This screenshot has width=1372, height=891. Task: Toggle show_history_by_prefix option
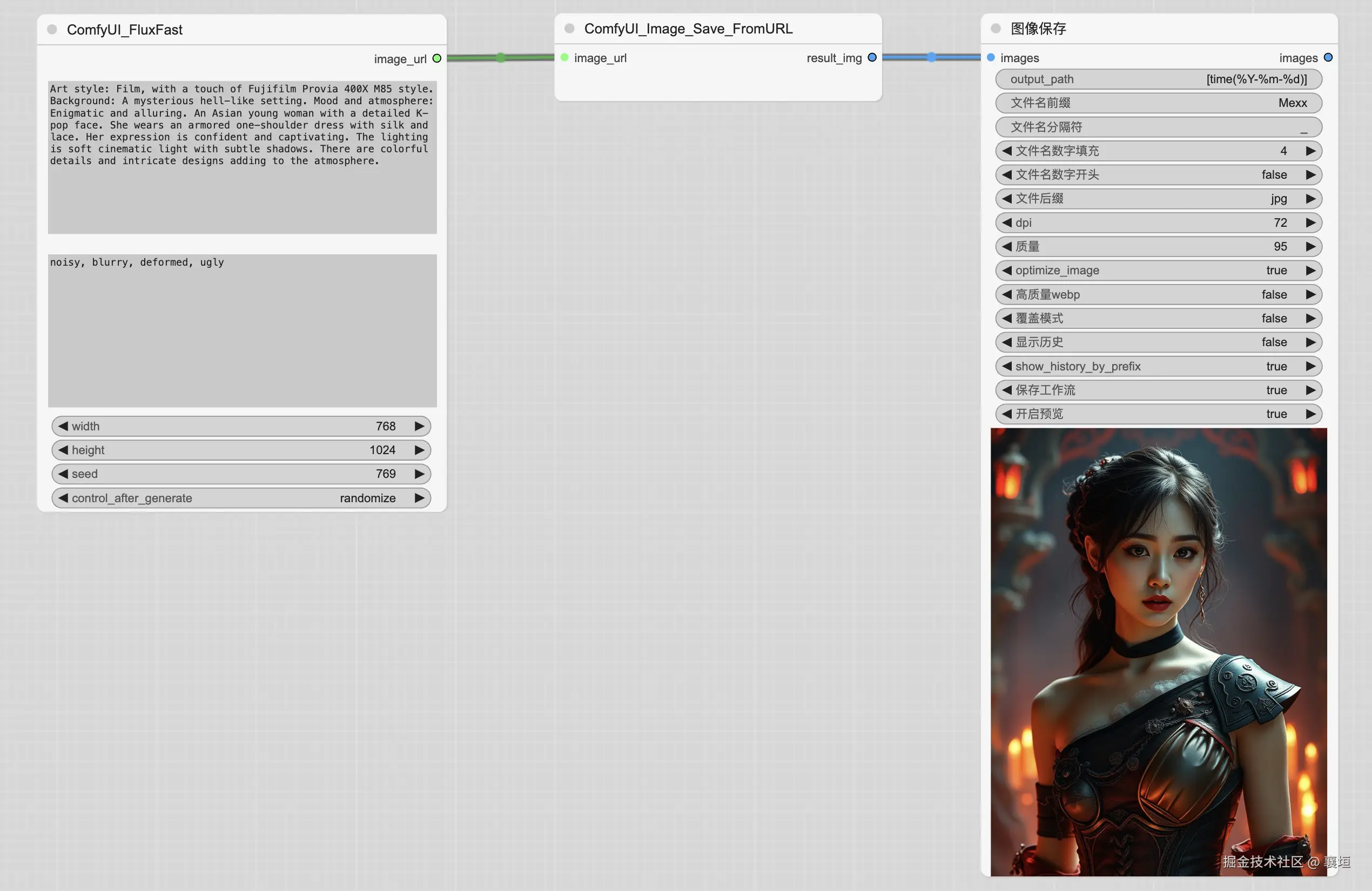pos(1158,366)
